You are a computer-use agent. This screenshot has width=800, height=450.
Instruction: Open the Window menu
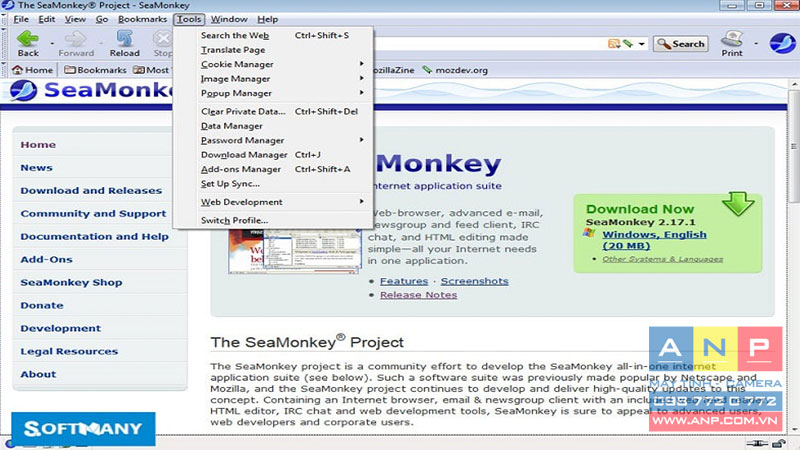pos(229,19)
